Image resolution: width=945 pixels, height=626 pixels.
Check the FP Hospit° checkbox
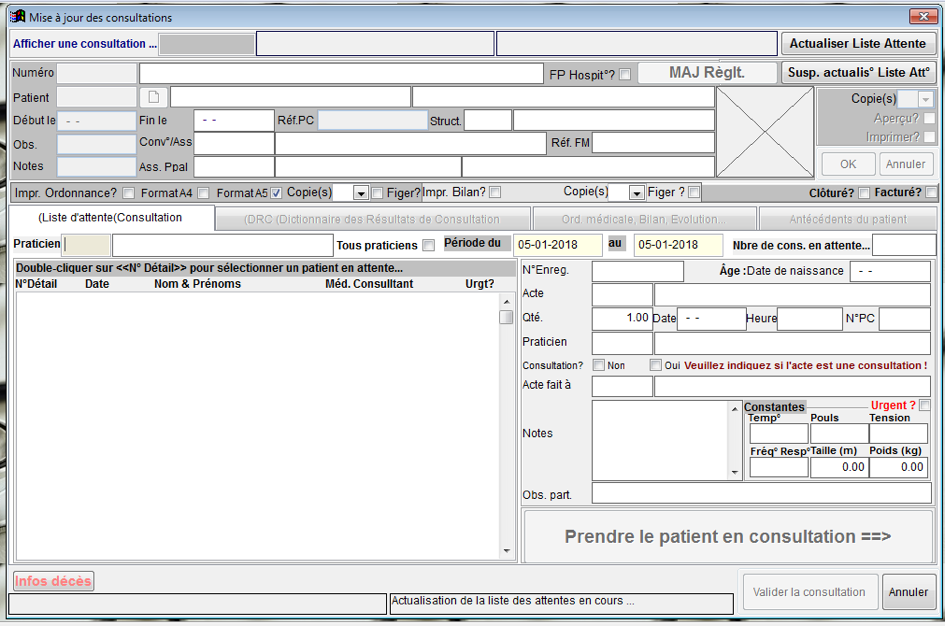tap(625, 74)
